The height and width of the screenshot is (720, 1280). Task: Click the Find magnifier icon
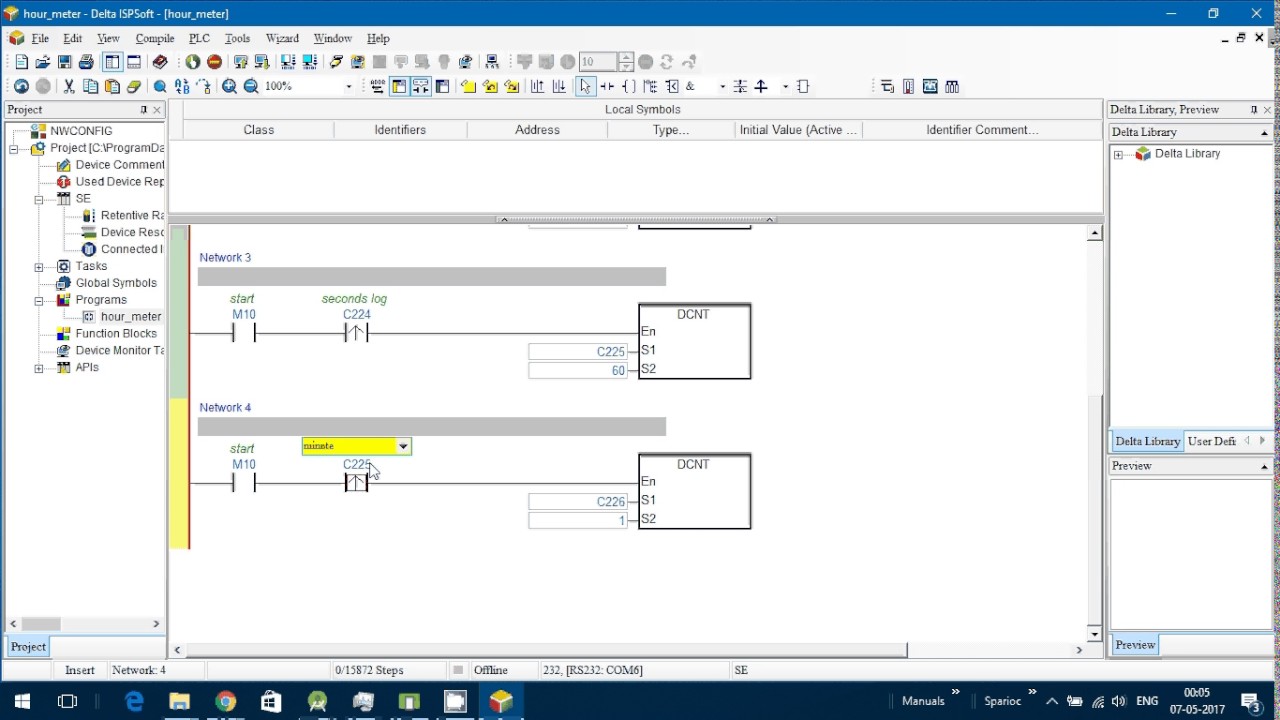160,87
